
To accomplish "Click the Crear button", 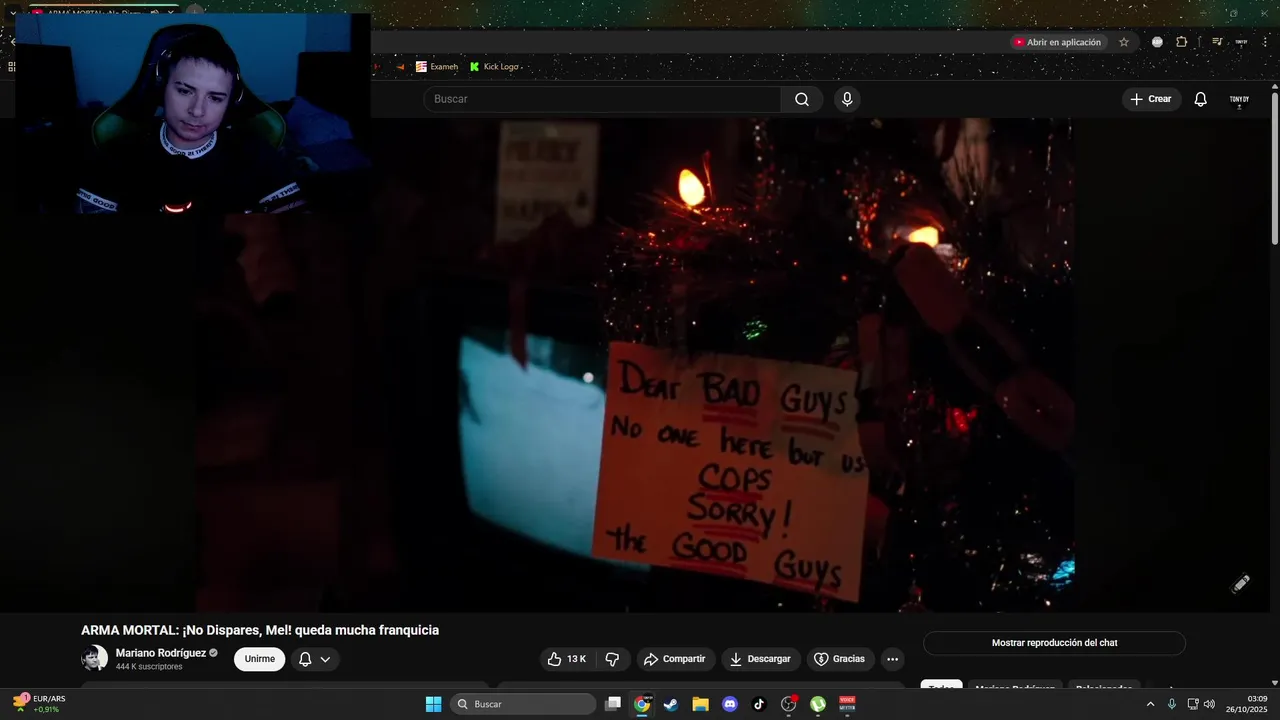I will (1150, 99).
